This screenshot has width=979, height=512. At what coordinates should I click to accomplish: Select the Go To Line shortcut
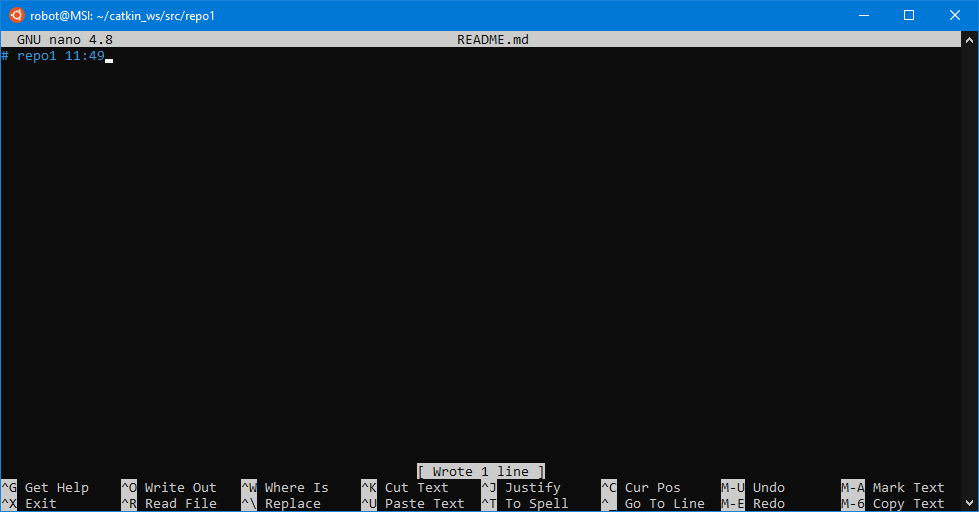[x=664, y=504]
